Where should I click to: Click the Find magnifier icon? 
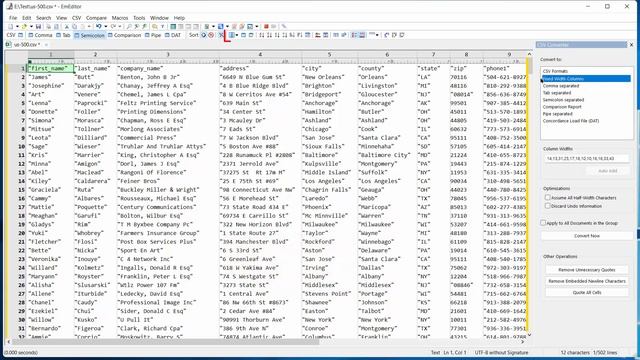(x=129, y=27)
